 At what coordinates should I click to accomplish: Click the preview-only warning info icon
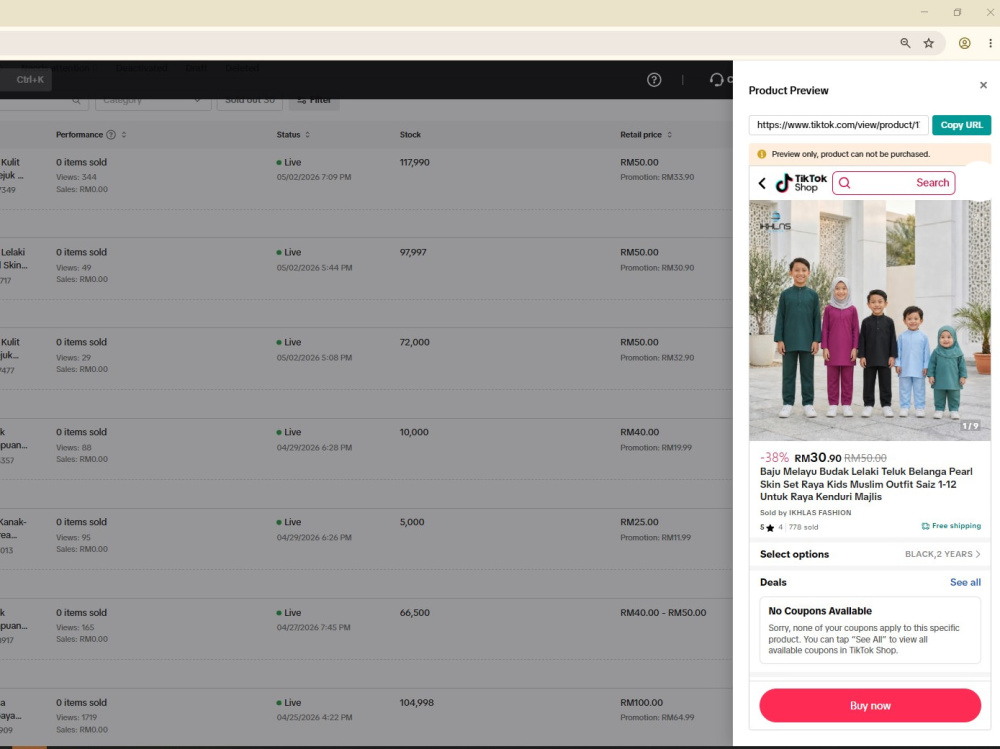[x=761, y=154]
